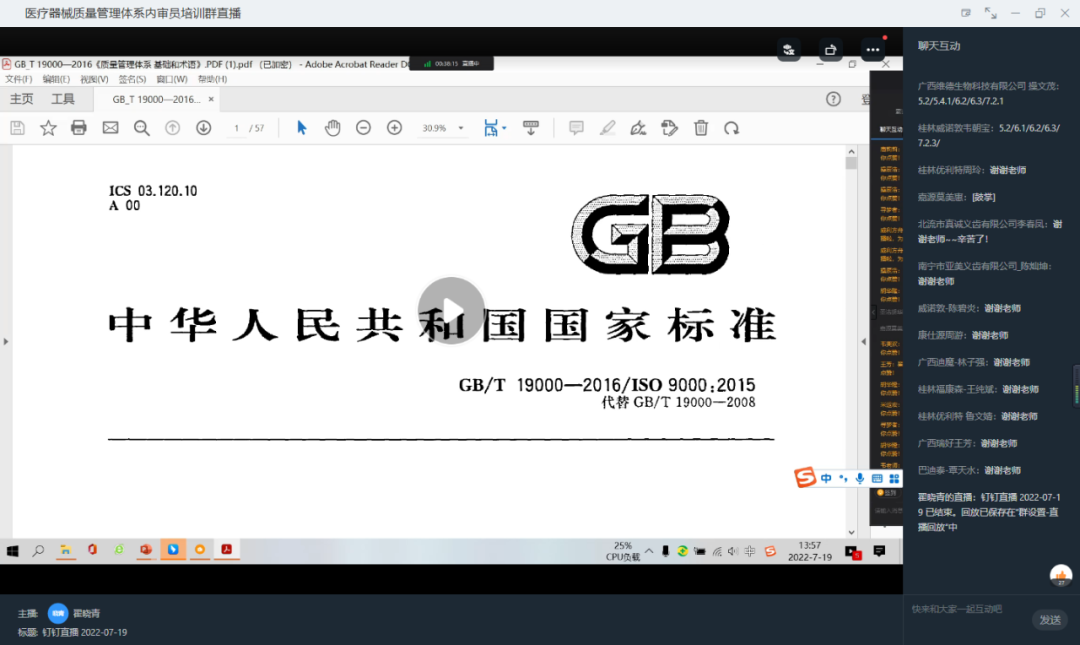Click the scroll down arrow of the document

(851, 532)
